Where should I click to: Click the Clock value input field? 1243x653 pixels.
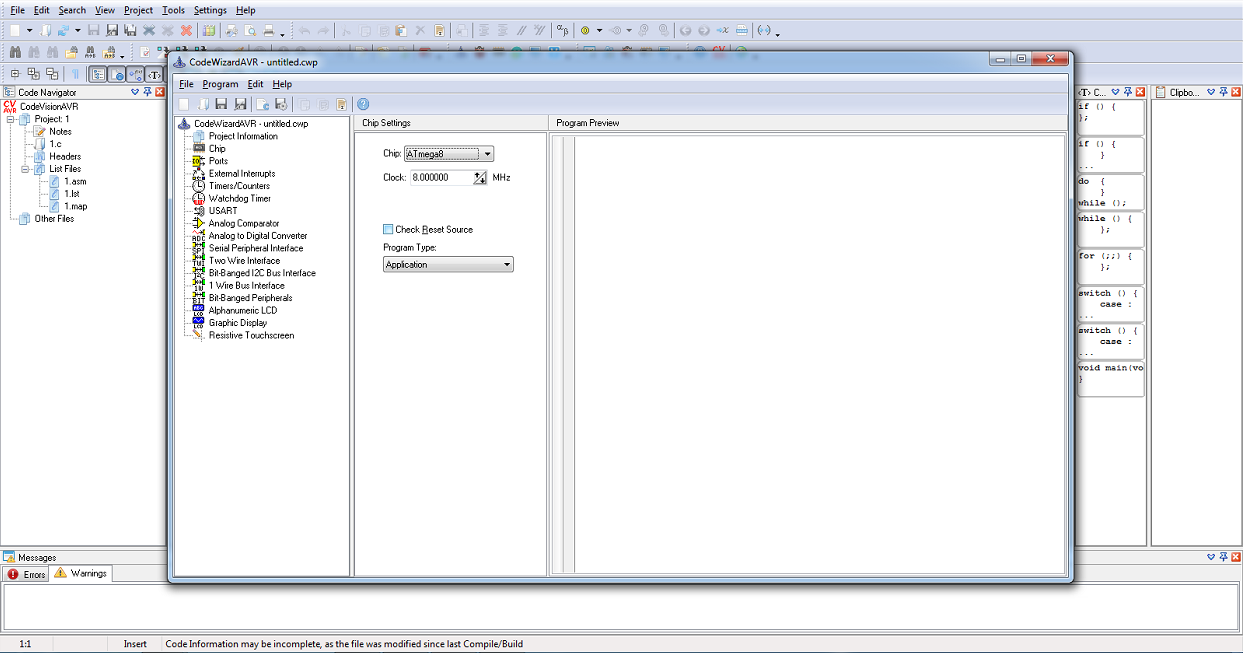[441, 178]
